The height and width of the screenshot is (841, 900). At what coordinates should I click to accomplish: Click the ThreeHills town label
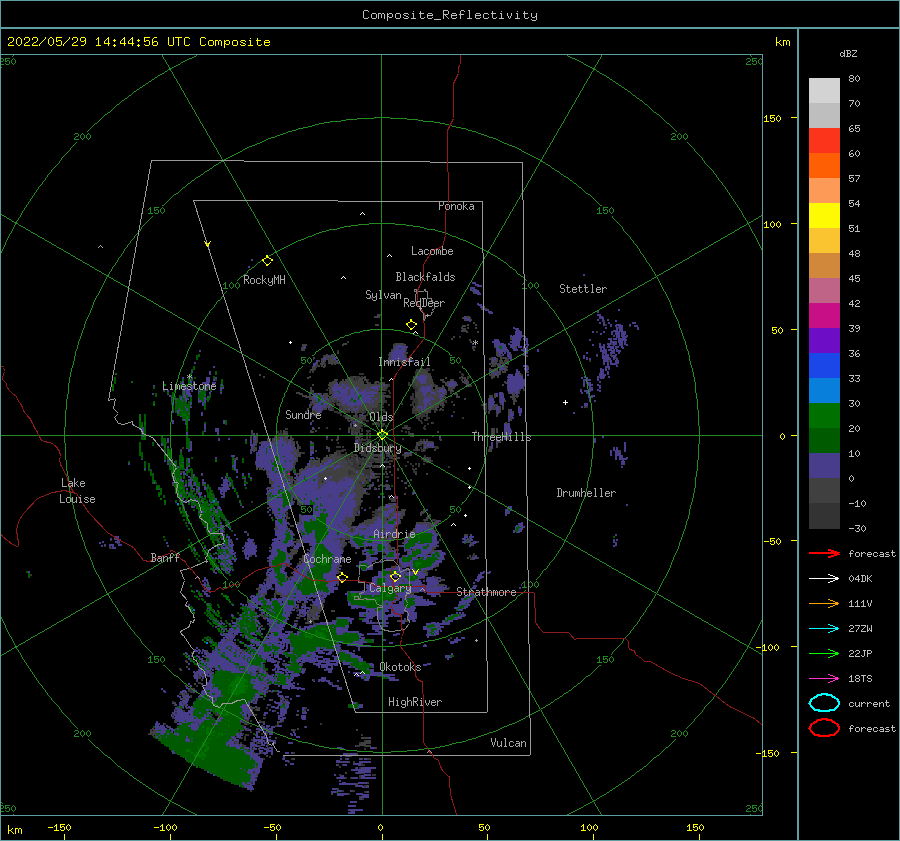pos(501,437)
